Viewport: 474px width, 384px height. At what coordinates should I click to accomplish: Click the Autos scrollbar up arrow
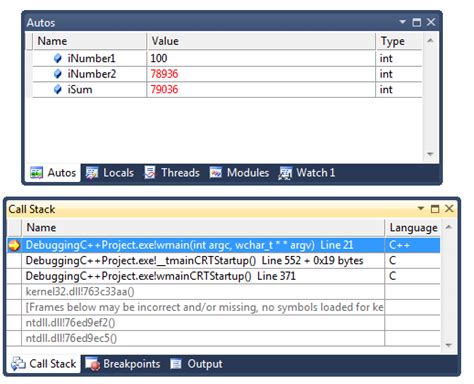pos(430,41)
